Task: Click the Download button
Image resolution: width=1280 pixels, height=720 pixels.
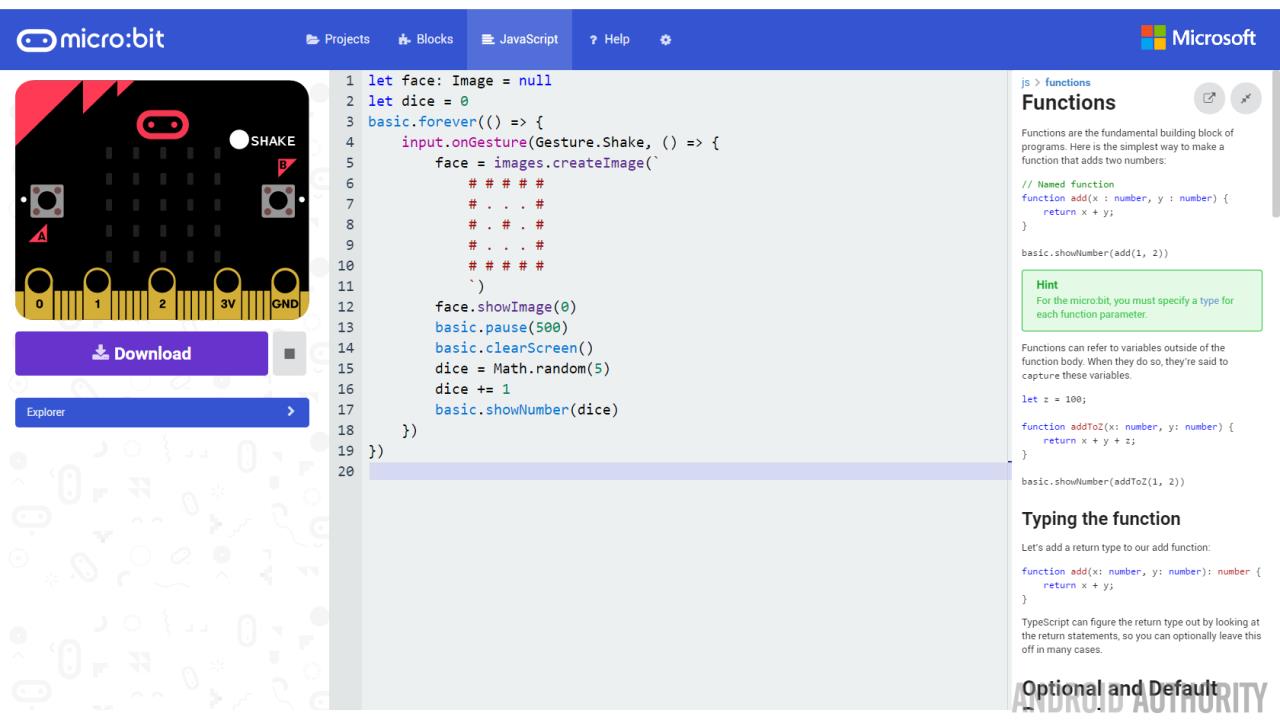Action: tap(141, 354)
